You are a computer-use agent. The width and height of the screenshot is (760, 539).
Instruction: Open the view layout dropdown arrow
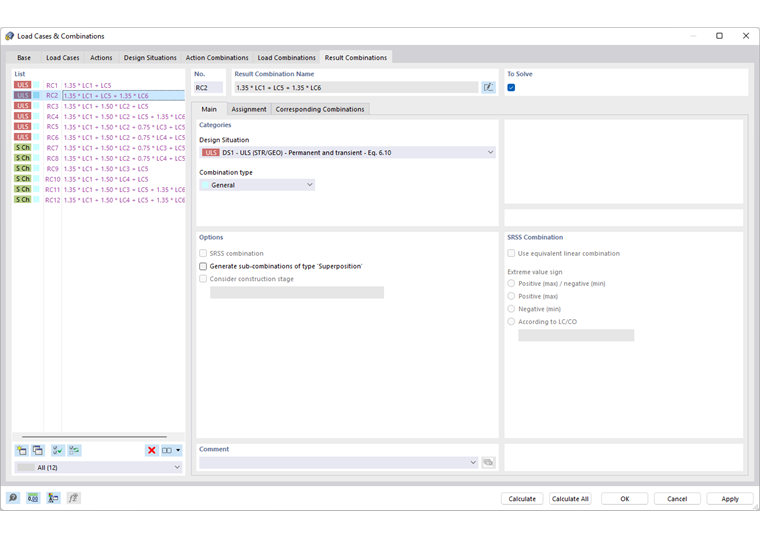tap(178, 450)
